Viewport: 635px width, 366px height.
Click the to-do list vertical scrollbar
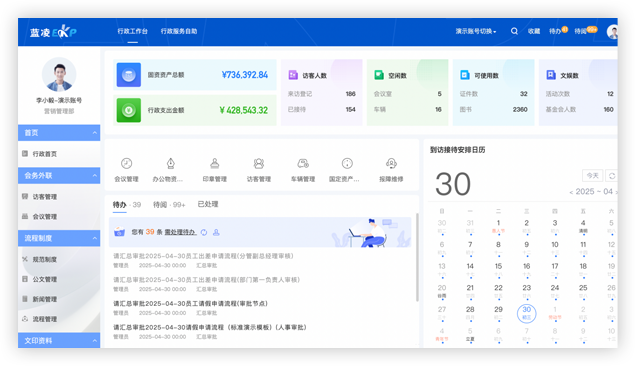[x=417, y=257]
